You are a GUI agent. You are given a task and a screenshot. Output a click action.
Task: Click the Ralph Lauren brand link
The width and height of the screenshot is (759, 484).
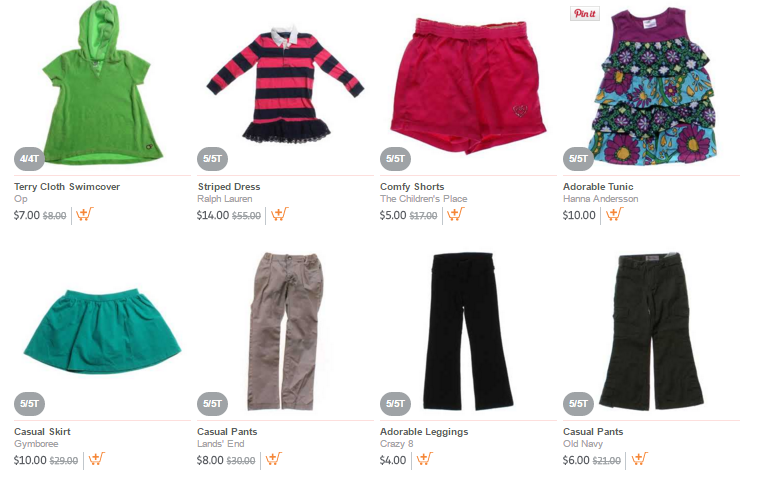pyautogui.click(x=225, y=198)
